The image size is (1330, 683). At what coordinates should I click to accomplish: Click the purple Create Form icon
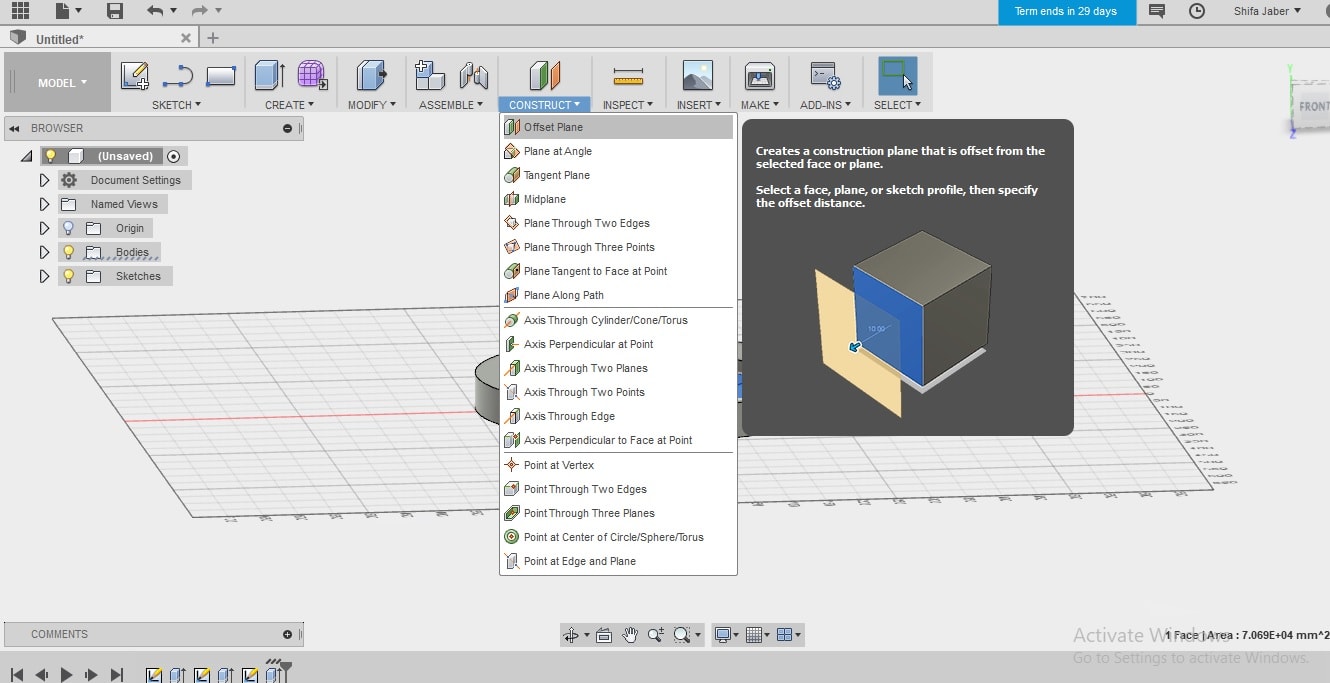click(x=312, y=76)
